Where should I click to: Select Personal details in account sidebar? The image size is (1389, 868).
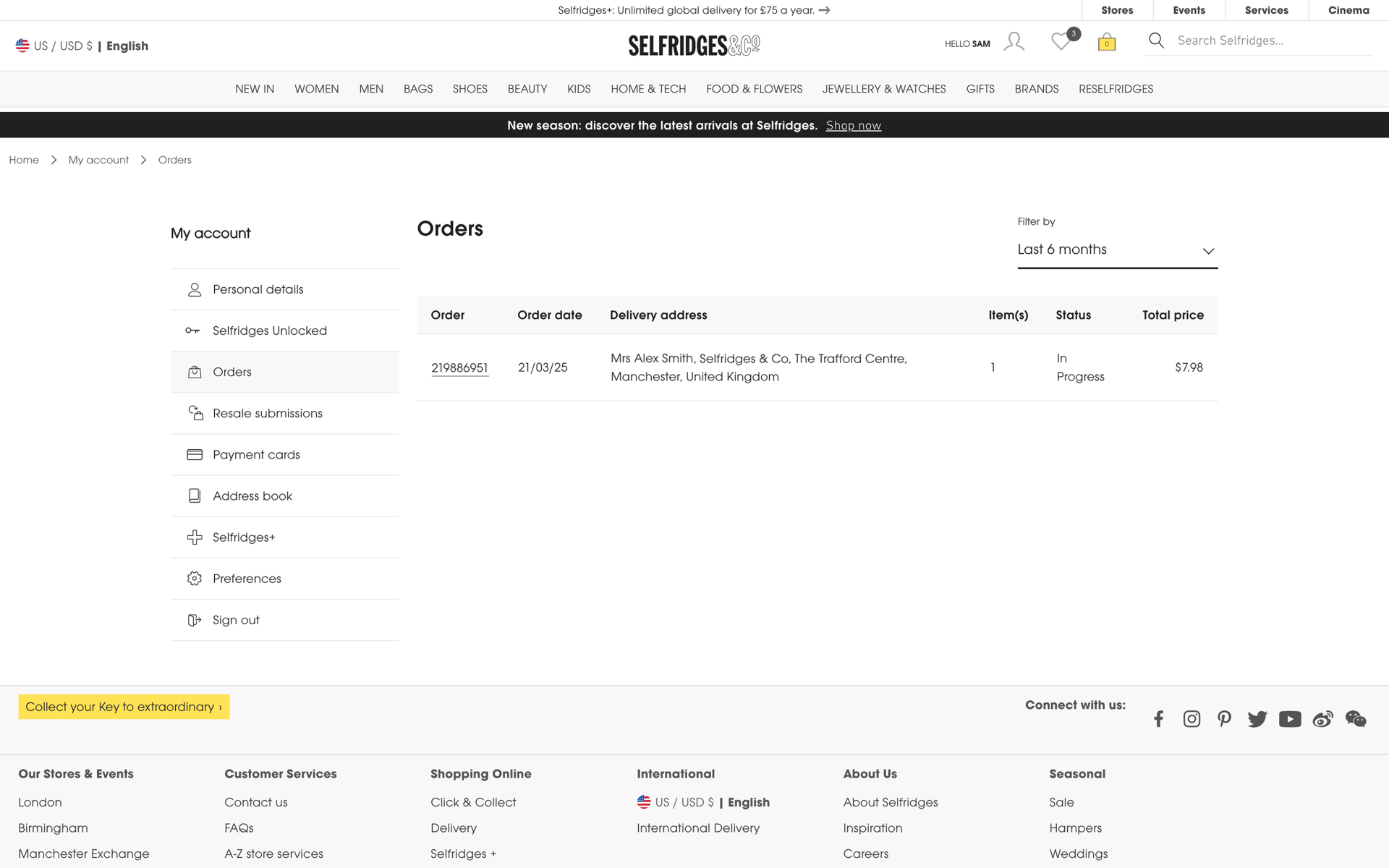click(284, 289)
